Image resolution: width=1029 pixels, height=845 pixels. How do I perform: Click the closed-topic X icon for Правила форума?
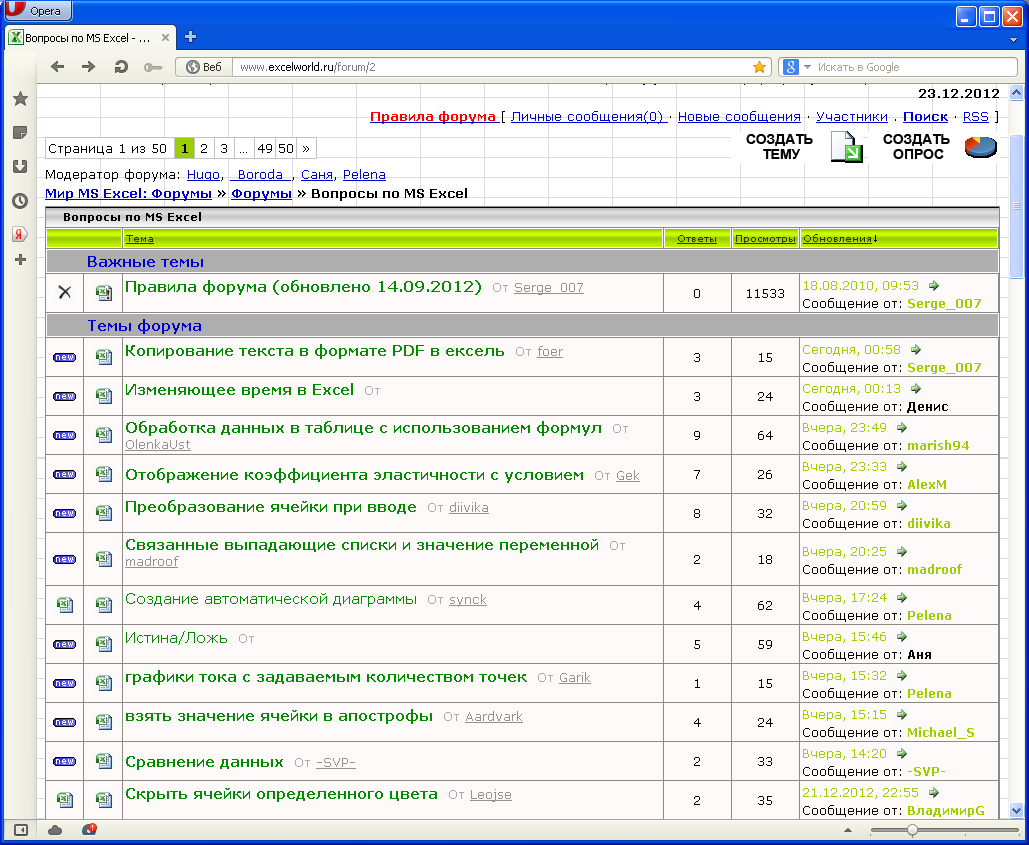[64, 293]
